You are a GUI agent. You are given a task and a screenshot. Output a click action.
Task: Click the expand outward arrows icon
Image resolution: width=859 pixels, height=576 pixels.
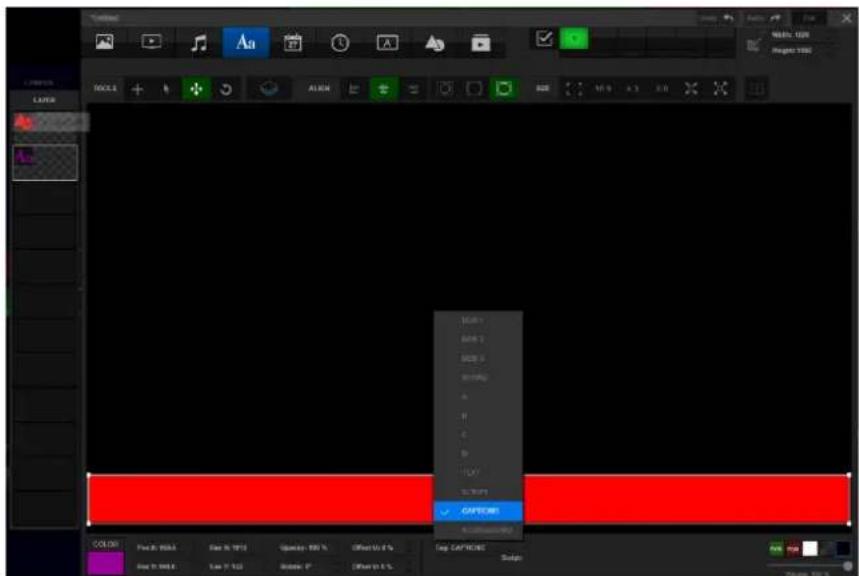[721, 89]
